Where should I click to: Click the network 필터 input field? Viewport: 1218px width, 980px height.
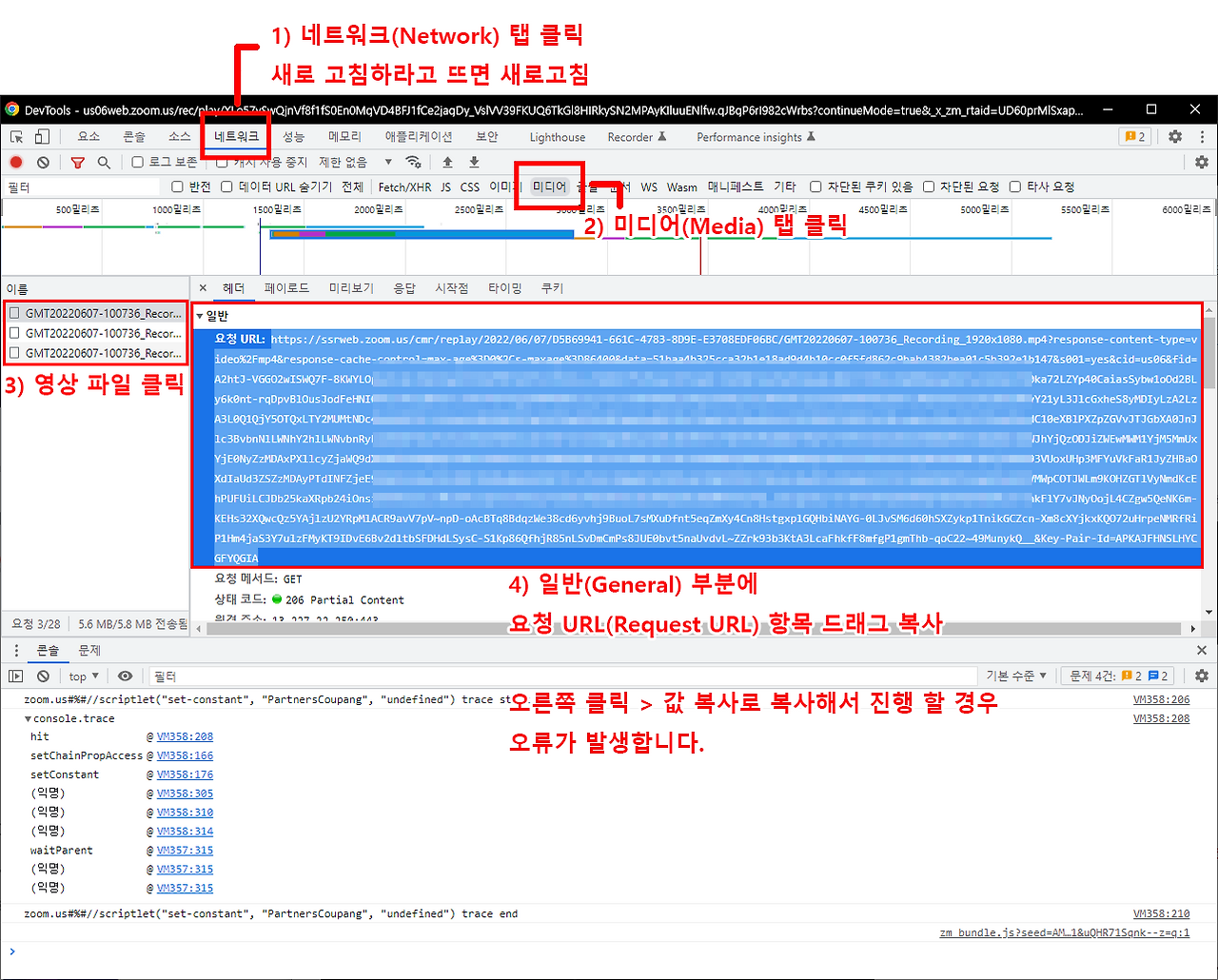click(84, 187)
